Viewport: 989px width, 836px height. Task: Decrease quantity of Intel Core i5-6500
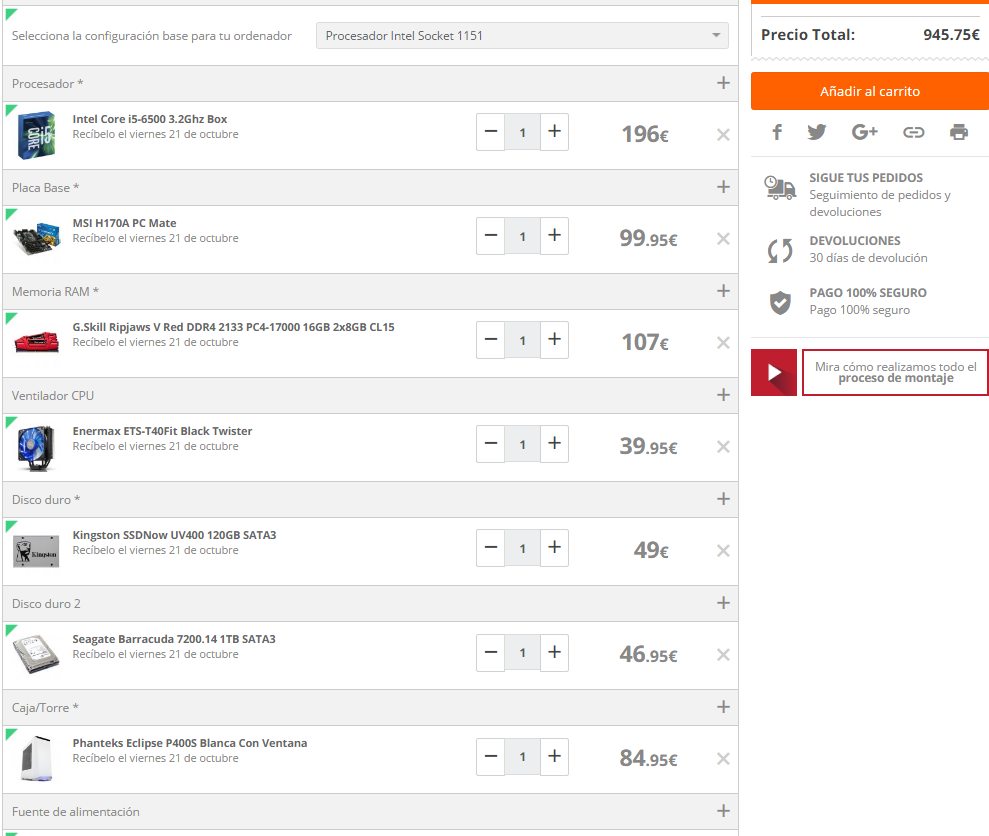(x=491, y=132)
